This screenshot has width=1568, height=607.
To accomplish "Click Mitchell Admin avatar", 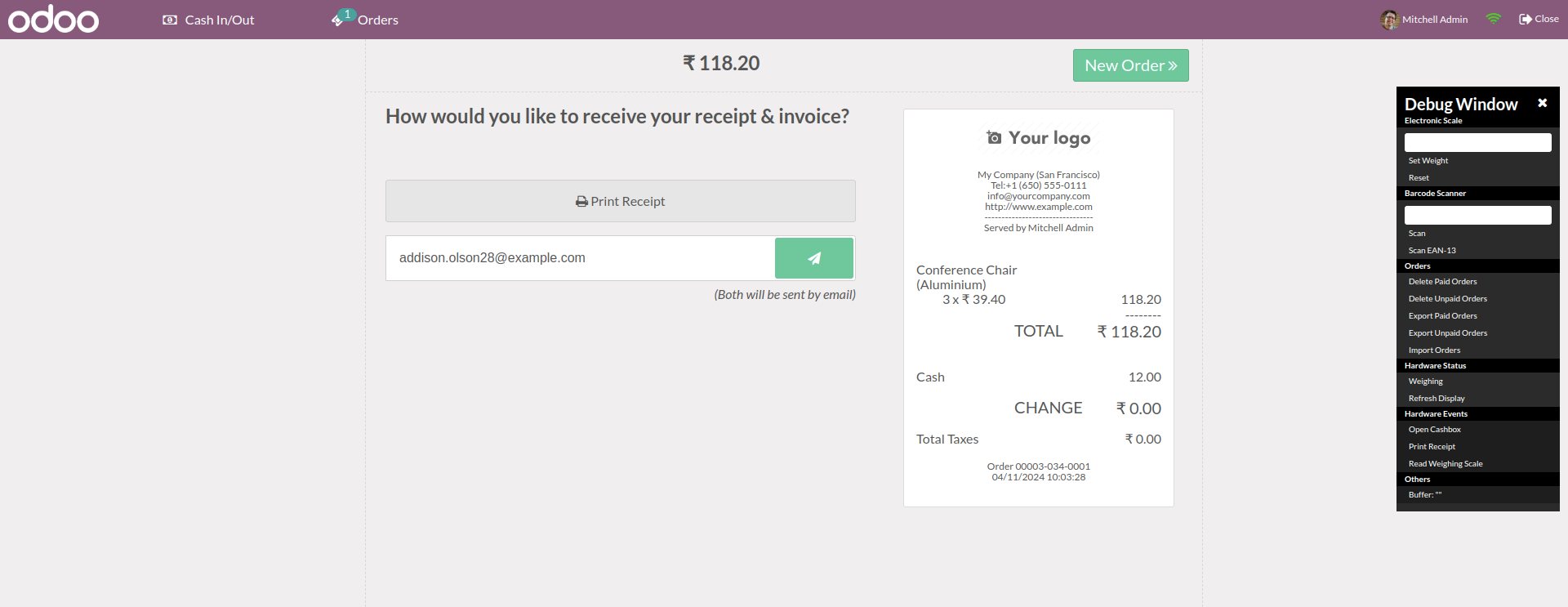I will [1389, 20].
